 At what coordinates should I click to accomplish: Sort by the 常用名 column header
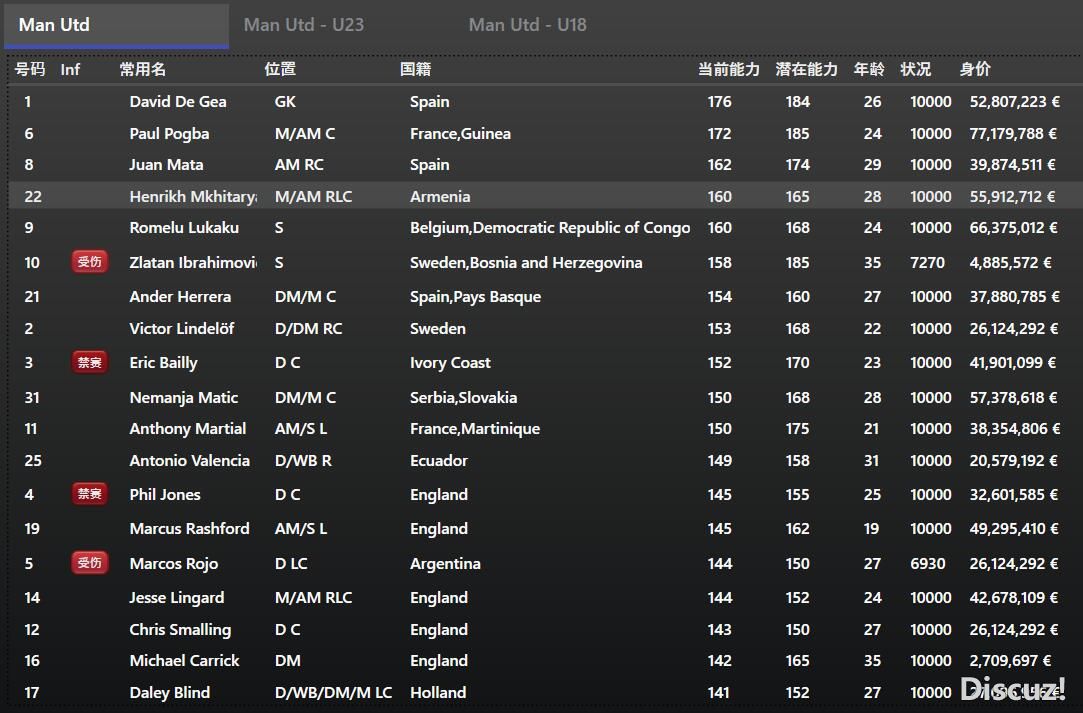[x=143, y=69]
